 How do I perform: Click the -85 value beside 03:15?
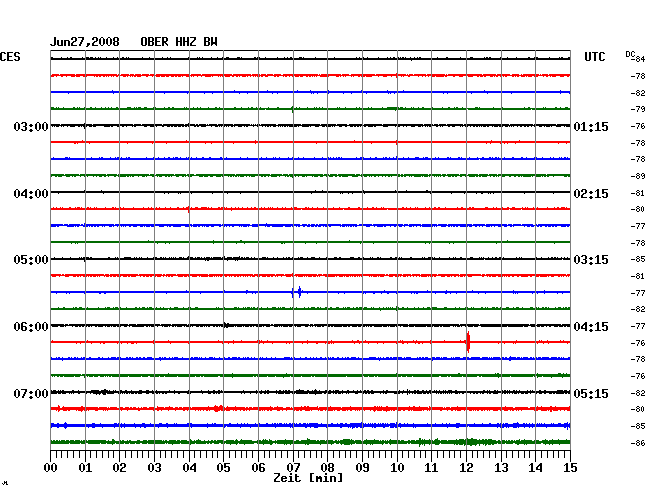coord(638,259)
